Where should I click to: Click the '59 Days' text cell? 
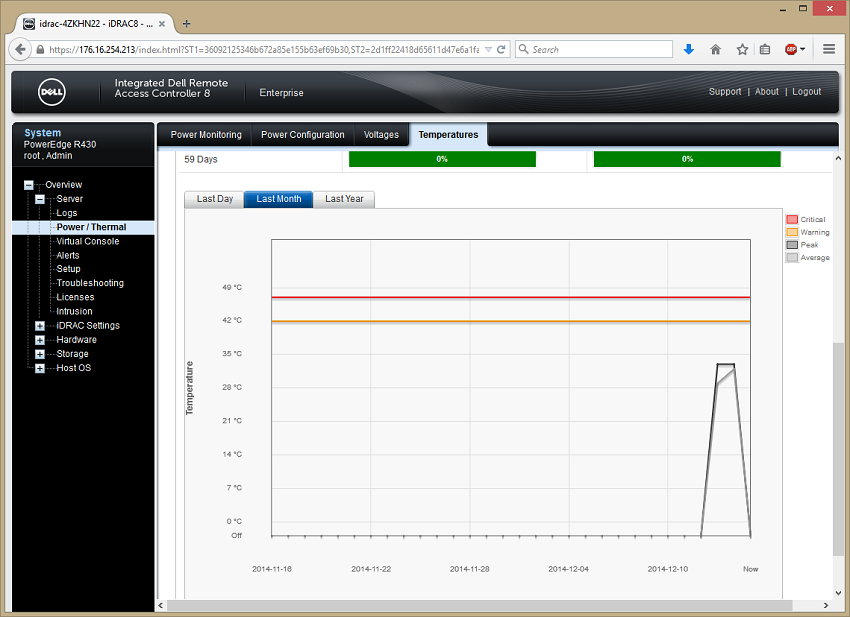coord(201,159)
